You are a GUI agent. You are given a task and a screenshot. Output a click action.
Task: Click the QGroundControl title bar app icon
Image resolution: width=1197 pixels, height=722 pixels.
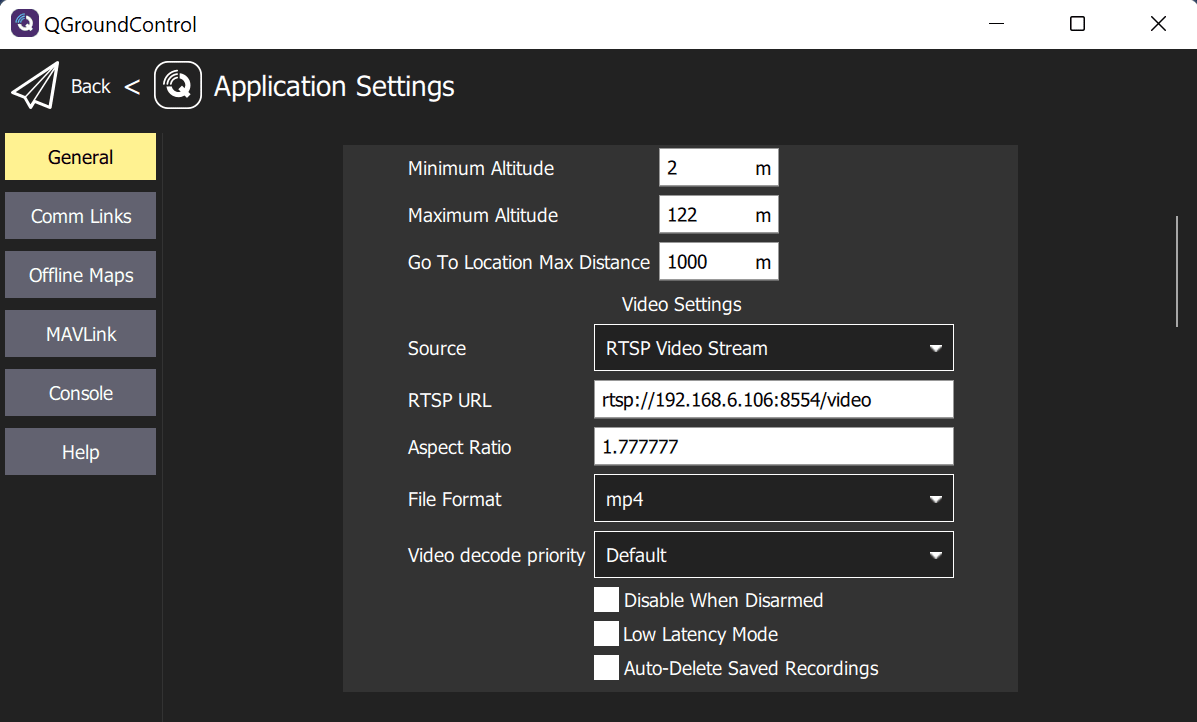tap(24, 24)
